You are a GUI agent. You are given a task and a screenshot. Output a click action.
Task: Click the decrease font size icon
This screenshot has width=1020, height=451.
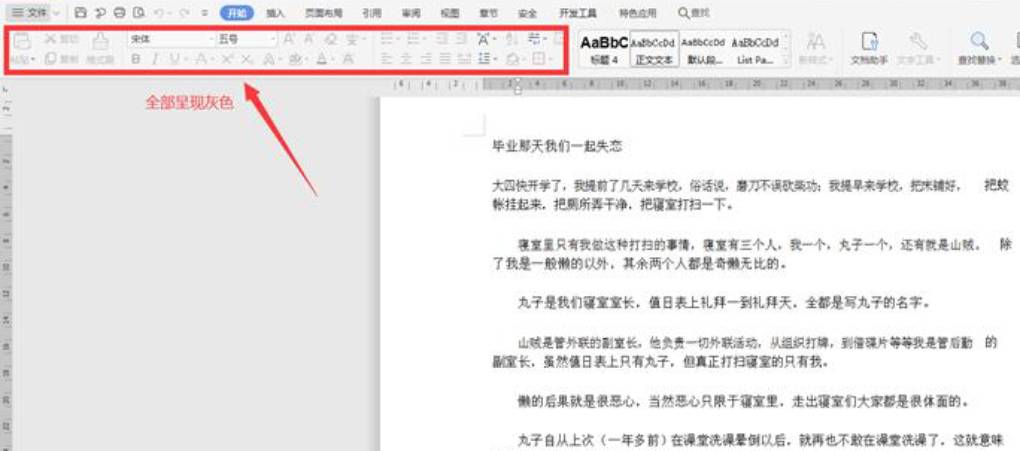309,40
